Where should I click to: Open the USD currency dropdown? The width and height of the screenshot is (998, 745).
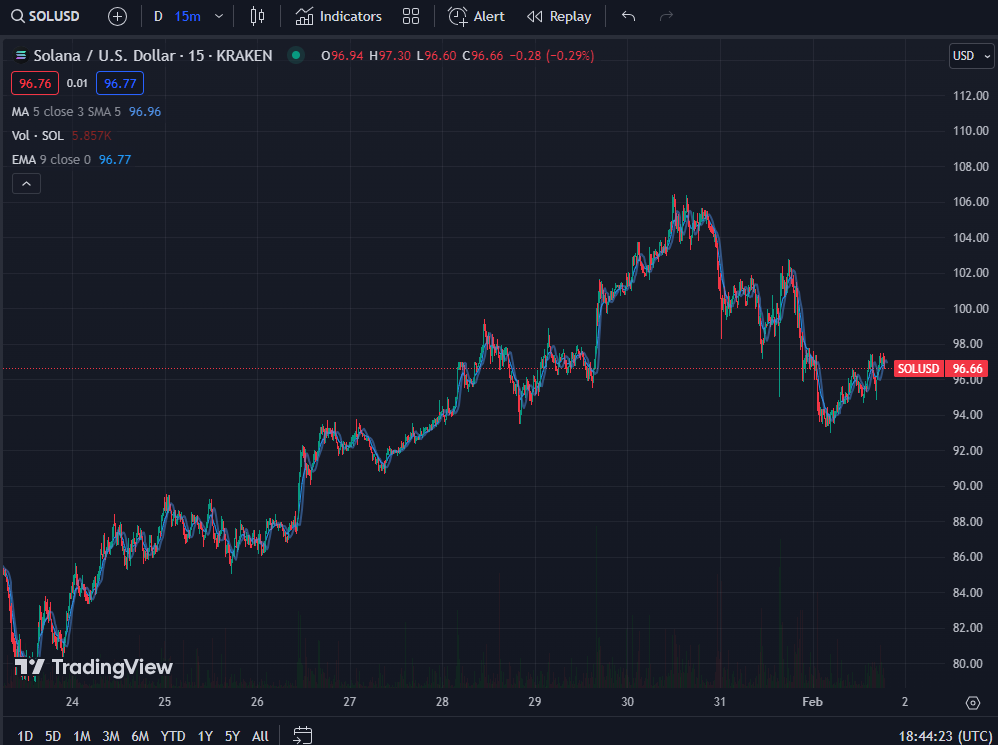[x=971, y=56]
